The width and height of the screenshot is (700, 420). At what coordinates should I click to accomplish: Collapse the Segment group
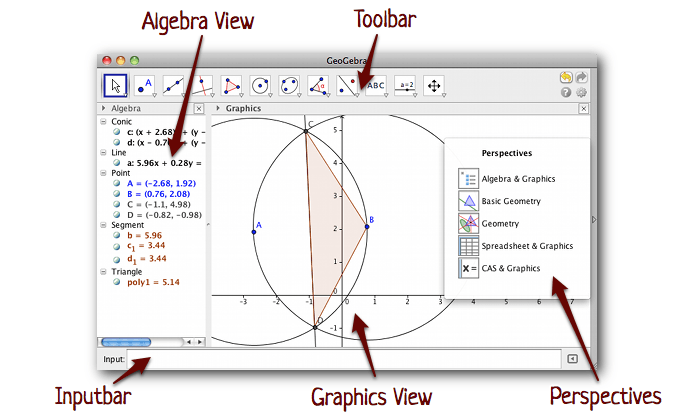pyautogui.click(x=103, y=225)
